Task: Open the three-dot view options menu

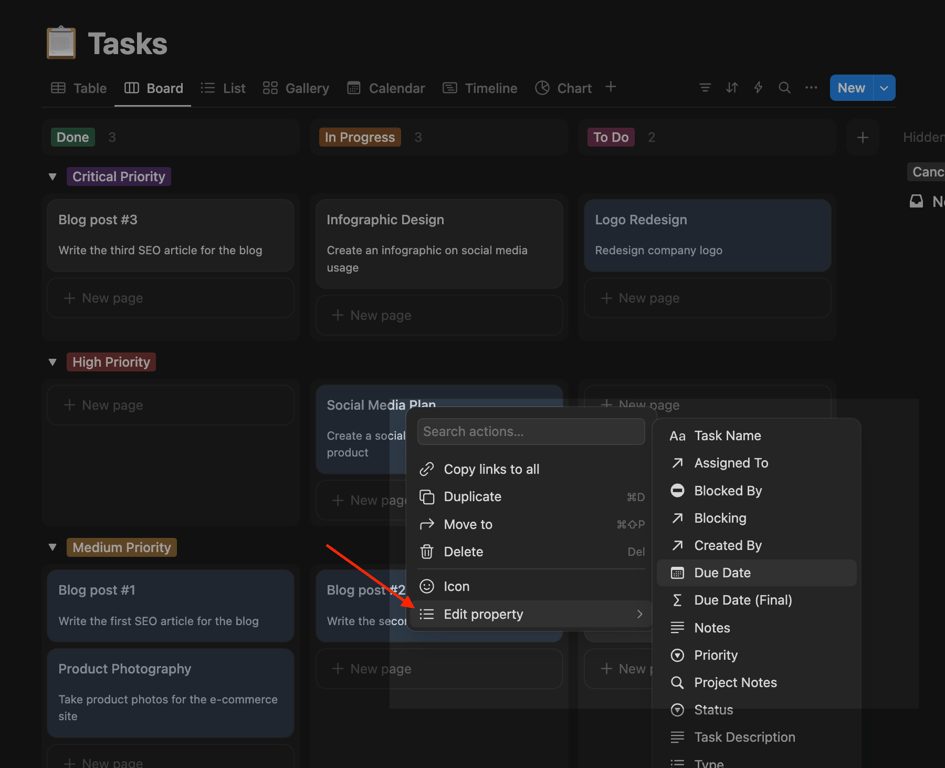Action: [x=811, y=88]
